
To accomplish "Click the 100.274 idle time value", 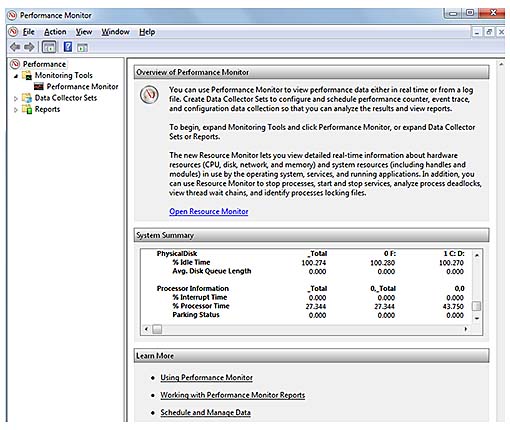I will coord(314,263).
